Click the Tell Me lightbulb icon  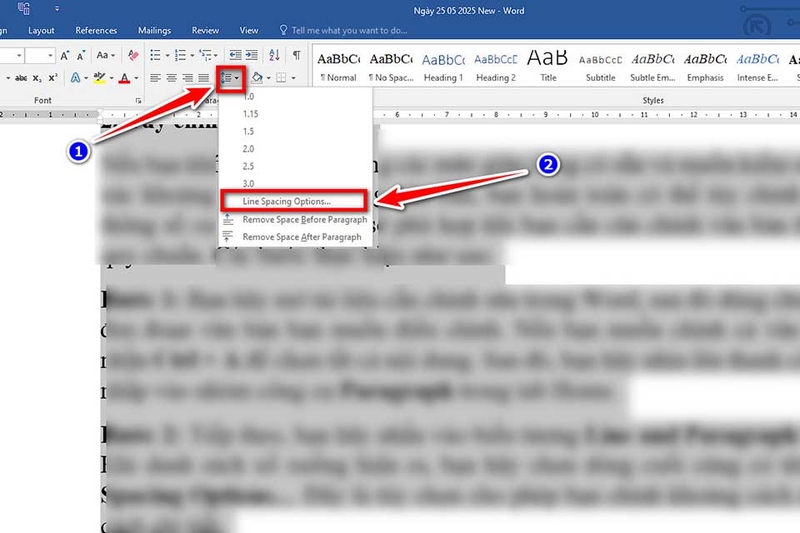pos(284,30)
